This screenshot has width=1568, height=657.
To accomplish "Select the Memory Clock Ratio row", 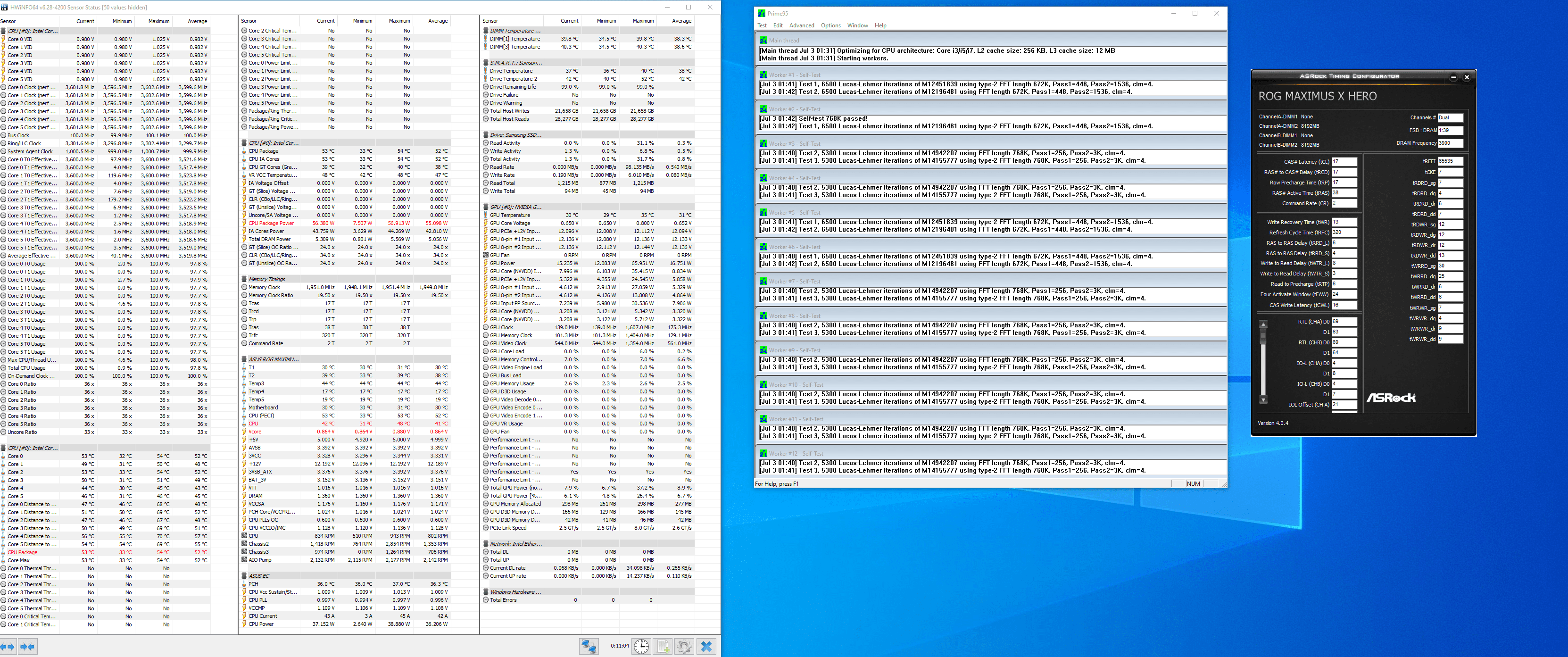I will tap(346, 295).
